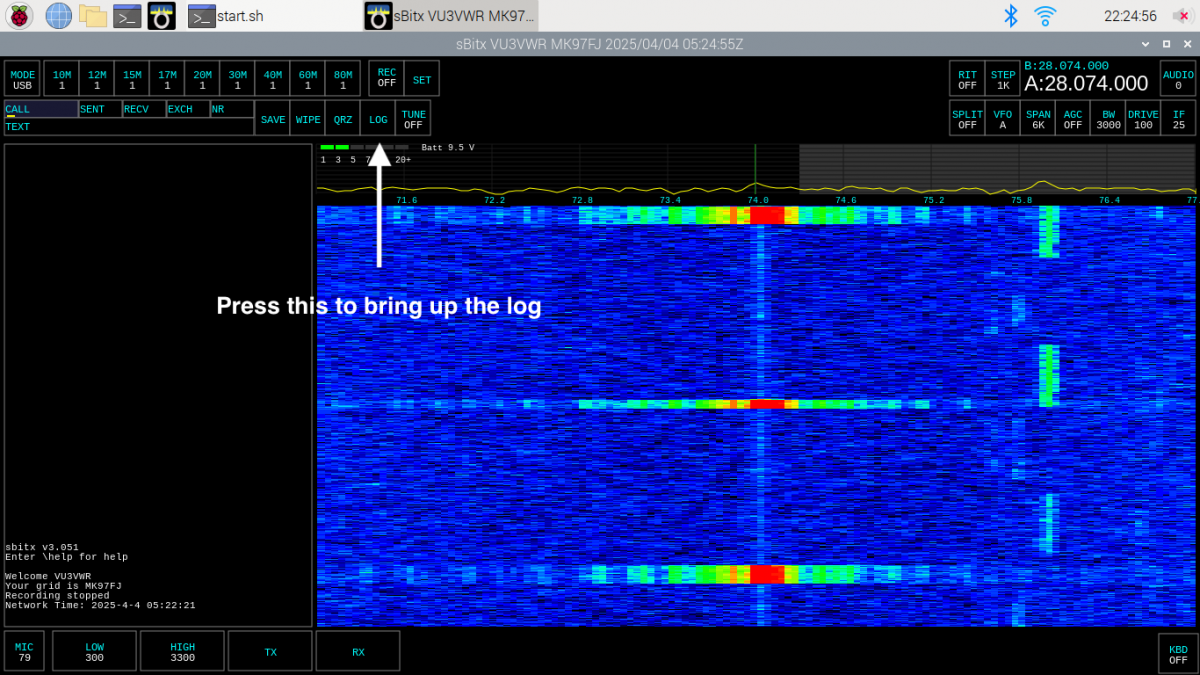Change the SPAN 6K setting
1200x675 pixels.
coord(1038,119)
